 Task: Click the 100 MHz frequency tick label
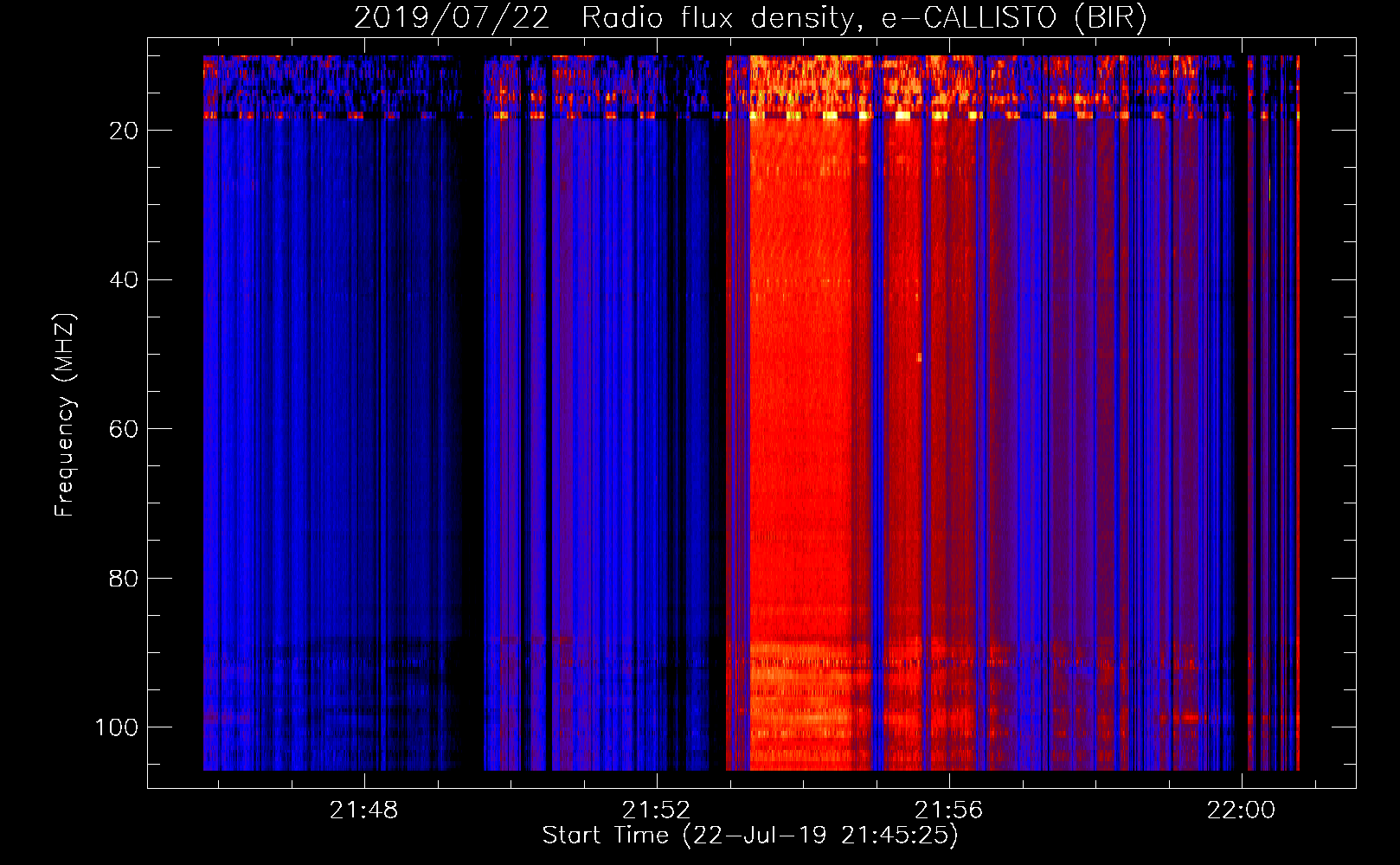tap(117, 727)
